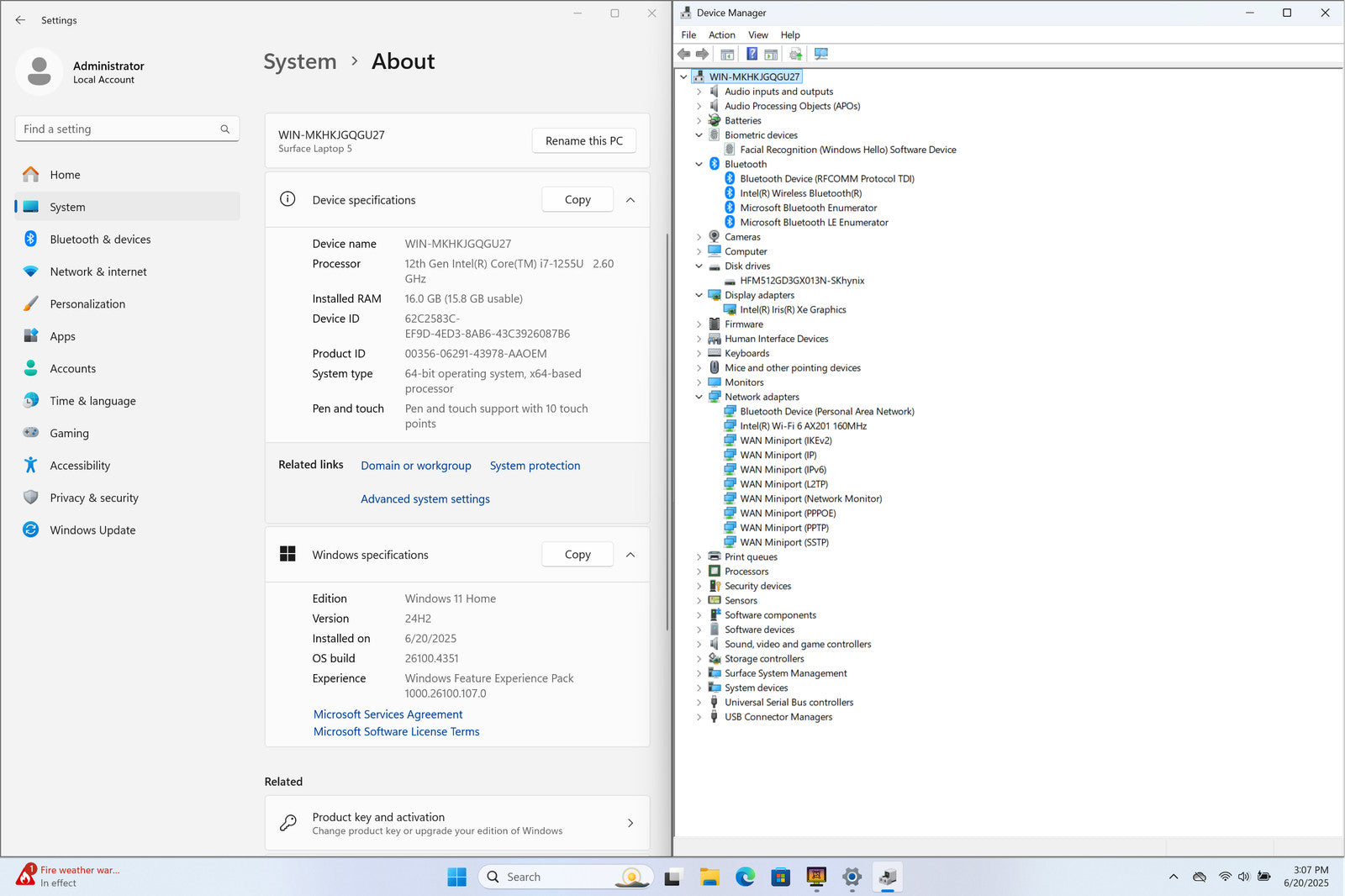
Task: Open the File menu in Device Manager
Action: tap(688, 35)
